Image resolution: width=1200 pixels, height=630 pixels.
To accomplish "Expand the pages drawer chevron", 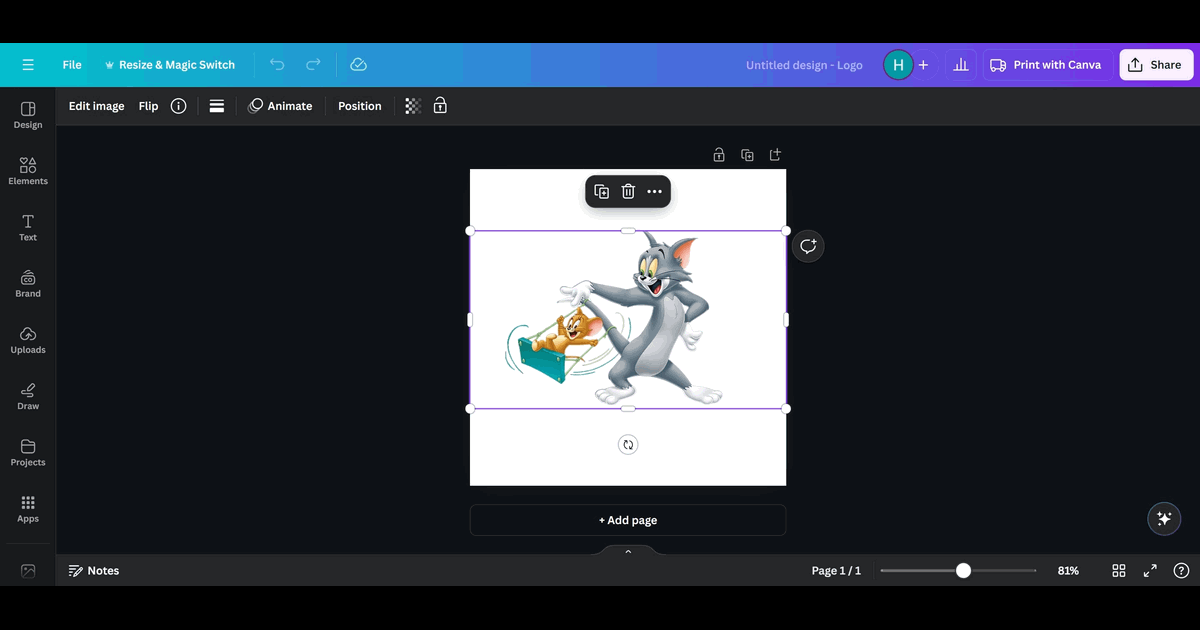I will coord(628,551).
